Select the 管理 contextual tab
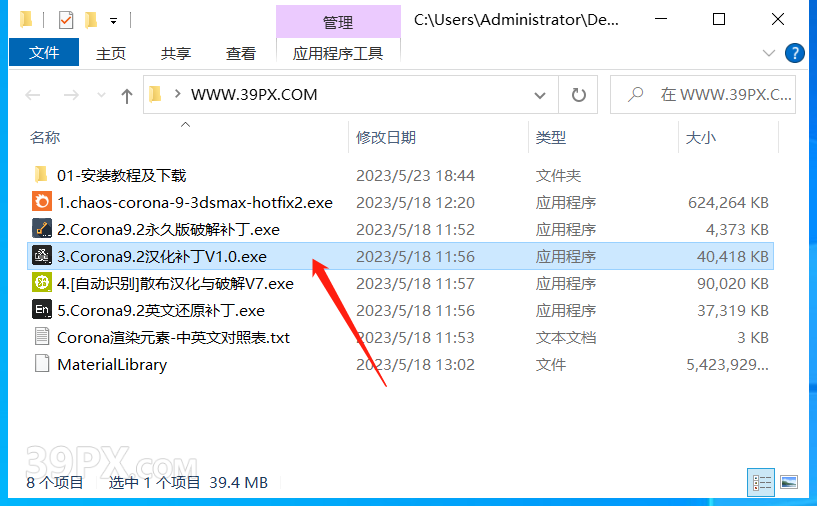 point(338,22)
